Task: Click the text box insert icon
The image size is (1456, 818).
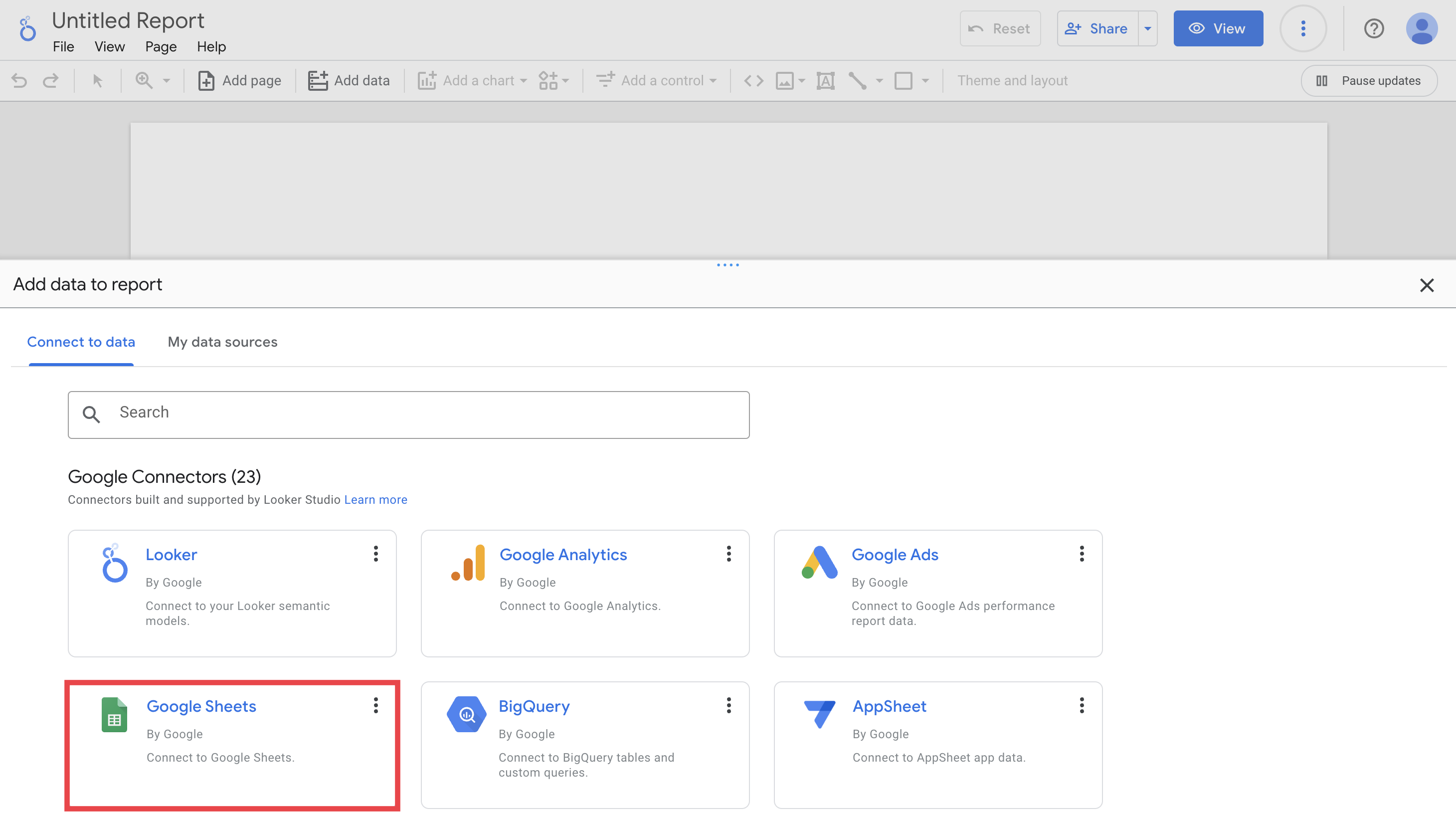Action: tap(825, 81)
